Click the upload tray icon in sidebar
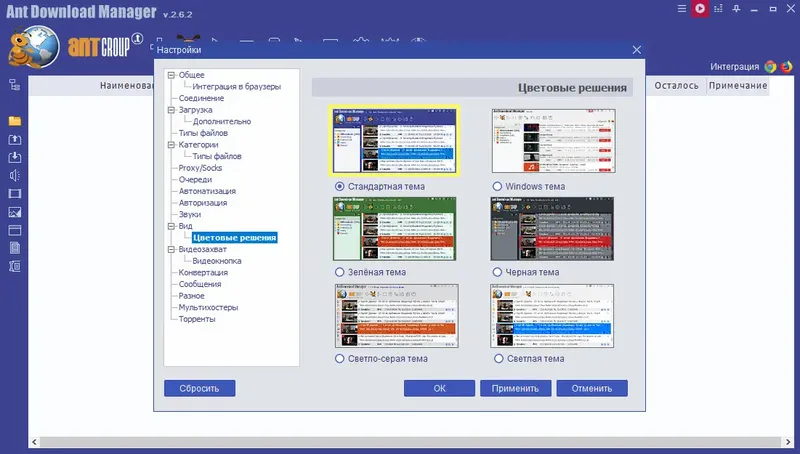The image size is (800, 454). [15, 139]
